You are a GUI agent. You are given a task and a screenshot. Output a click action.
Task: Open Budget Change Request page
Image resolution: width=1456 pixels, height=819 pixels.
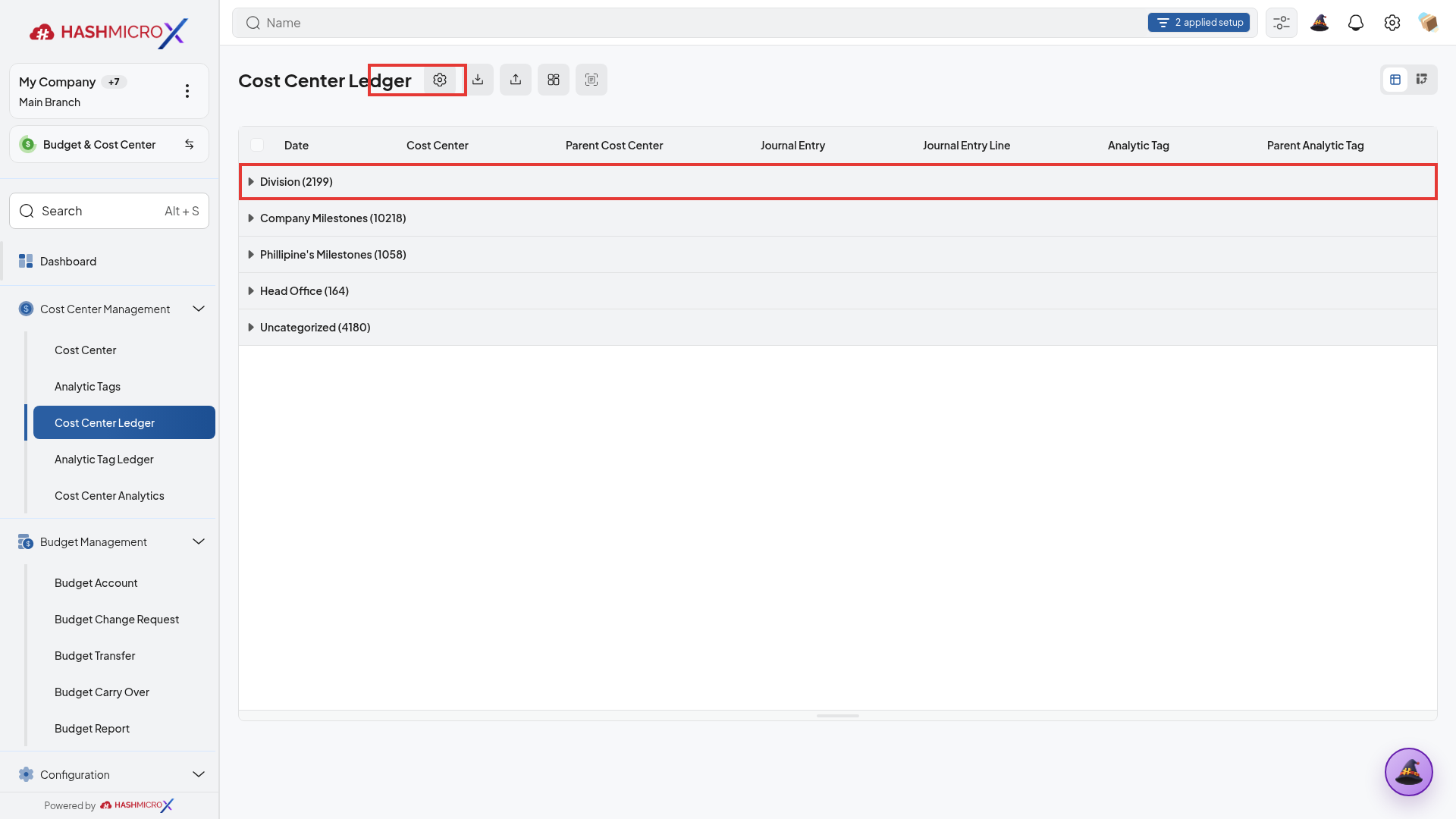(124, 619)
